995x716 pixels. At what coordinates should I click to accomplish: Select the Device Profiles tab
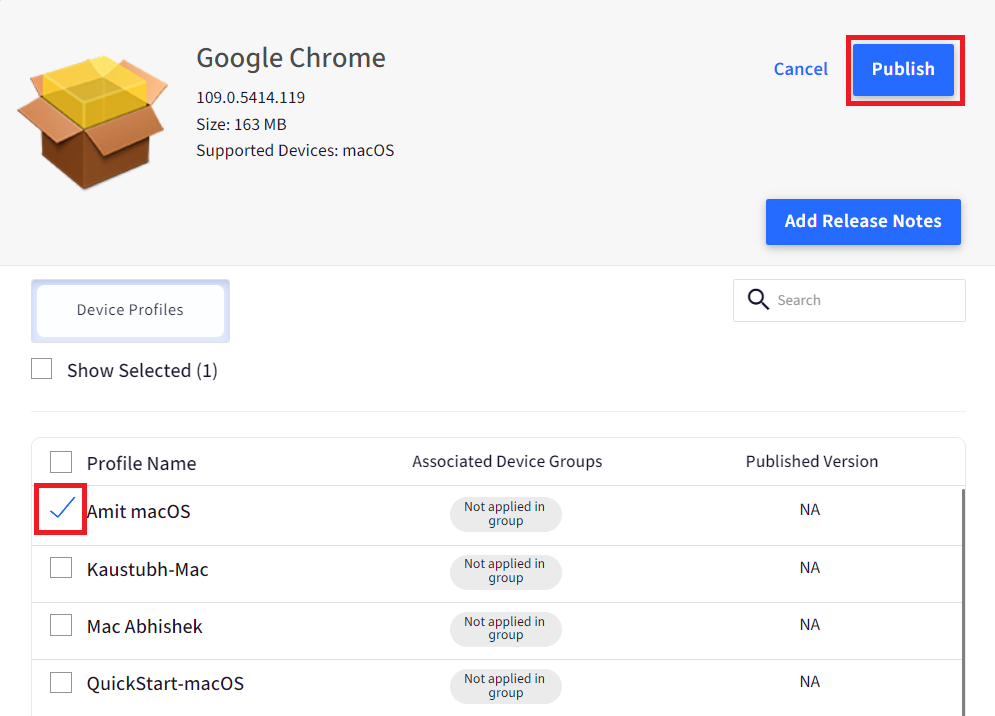click(x=130, y=310)
